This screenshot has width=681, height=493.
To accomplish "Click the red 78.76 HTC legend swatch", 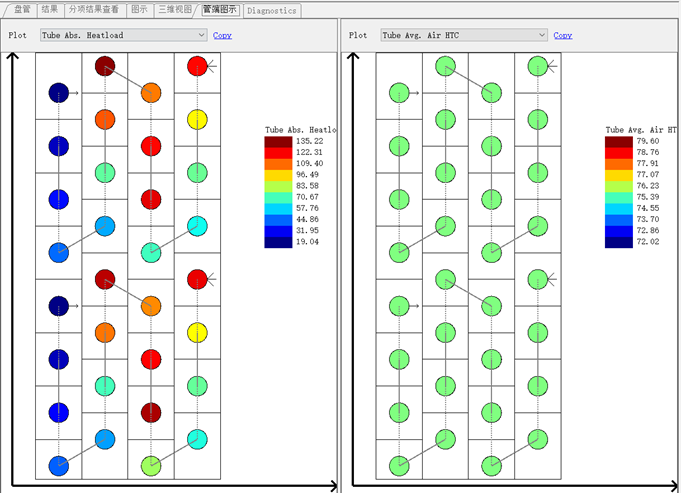I will [x=618, y=153].
